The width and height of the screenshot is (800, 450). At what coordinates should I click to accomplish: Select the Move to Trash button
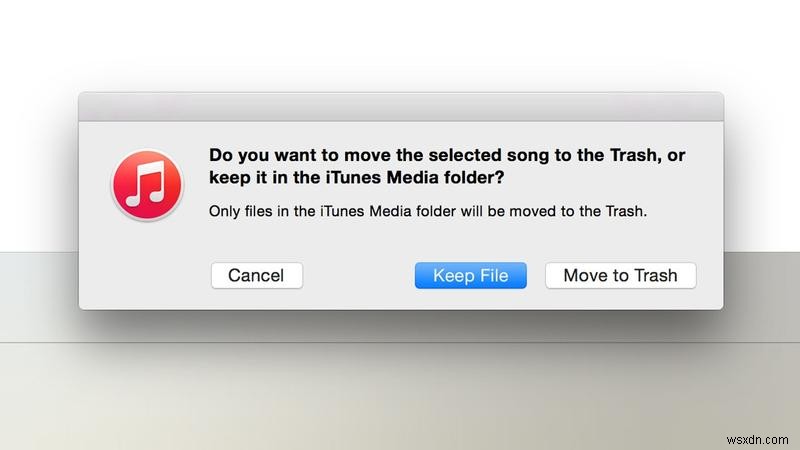coord(620,276)
